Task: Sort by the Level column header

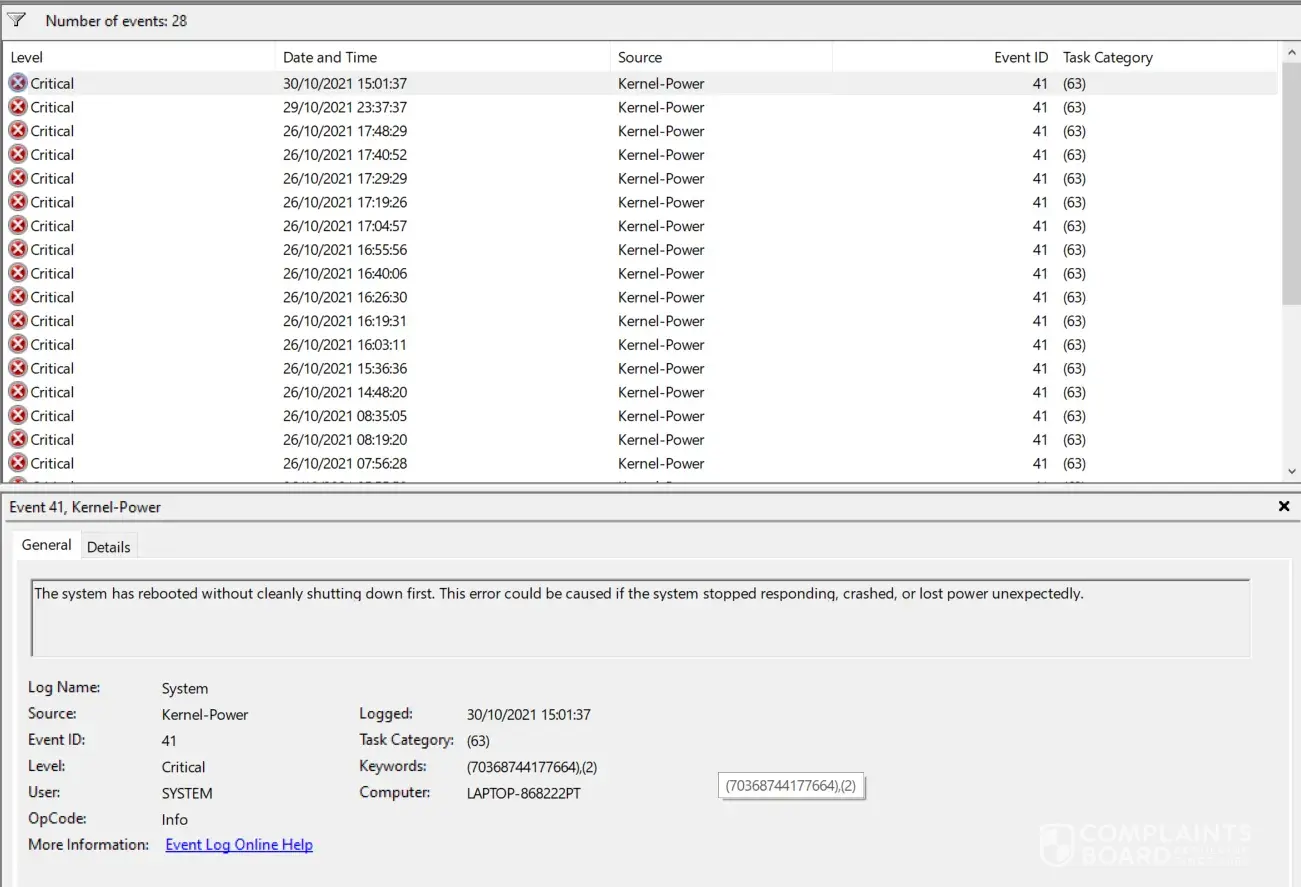Action: (x=140, y=58)
